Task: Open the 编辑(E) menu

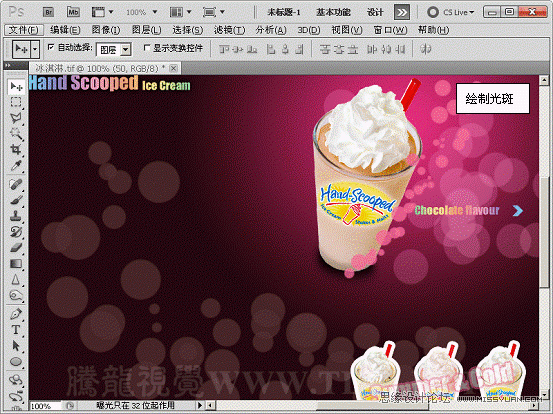Action: [65, 30]
